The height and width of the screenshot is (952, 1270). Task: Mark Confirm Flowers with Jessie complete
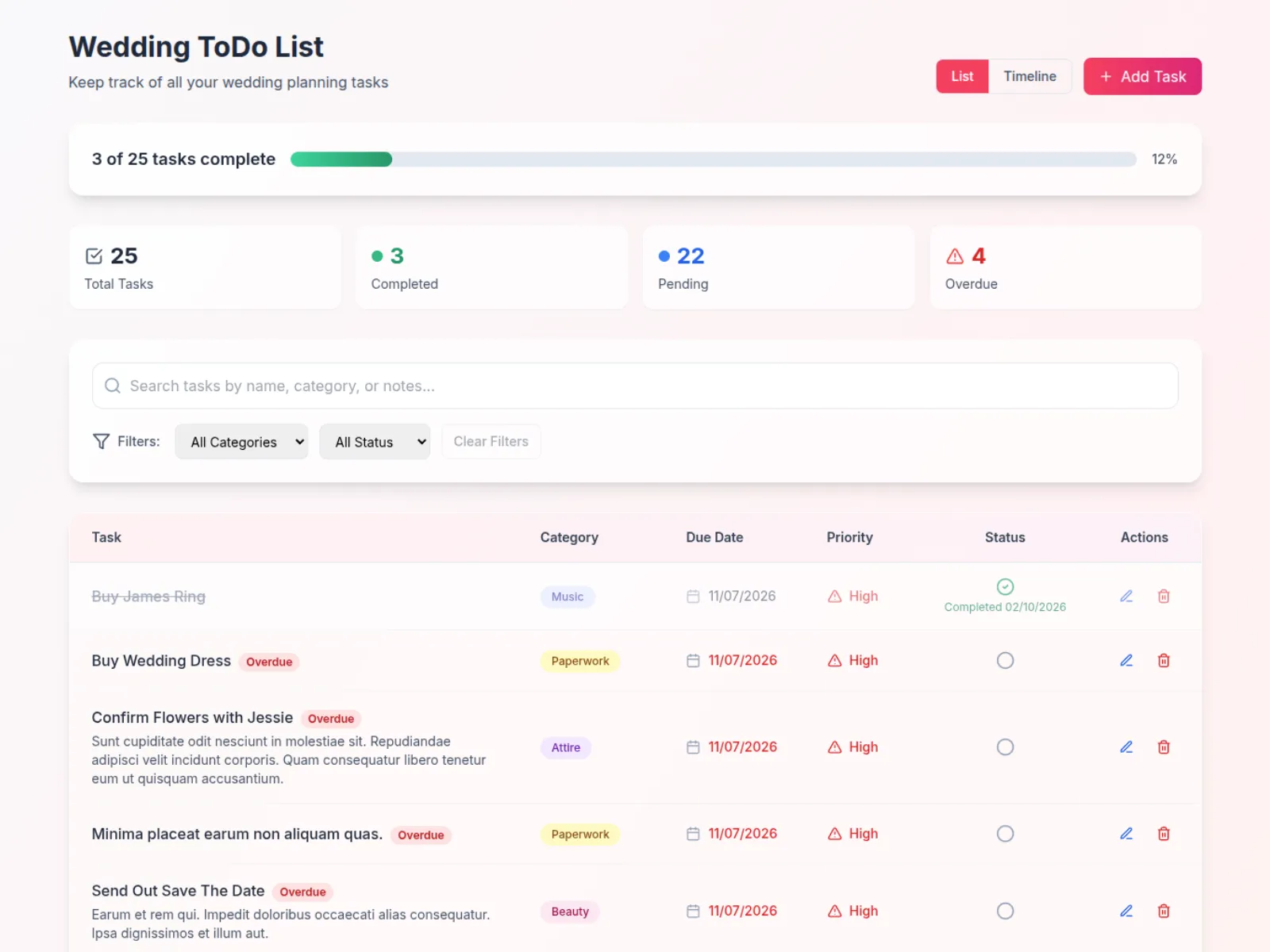click(1005, 747)
